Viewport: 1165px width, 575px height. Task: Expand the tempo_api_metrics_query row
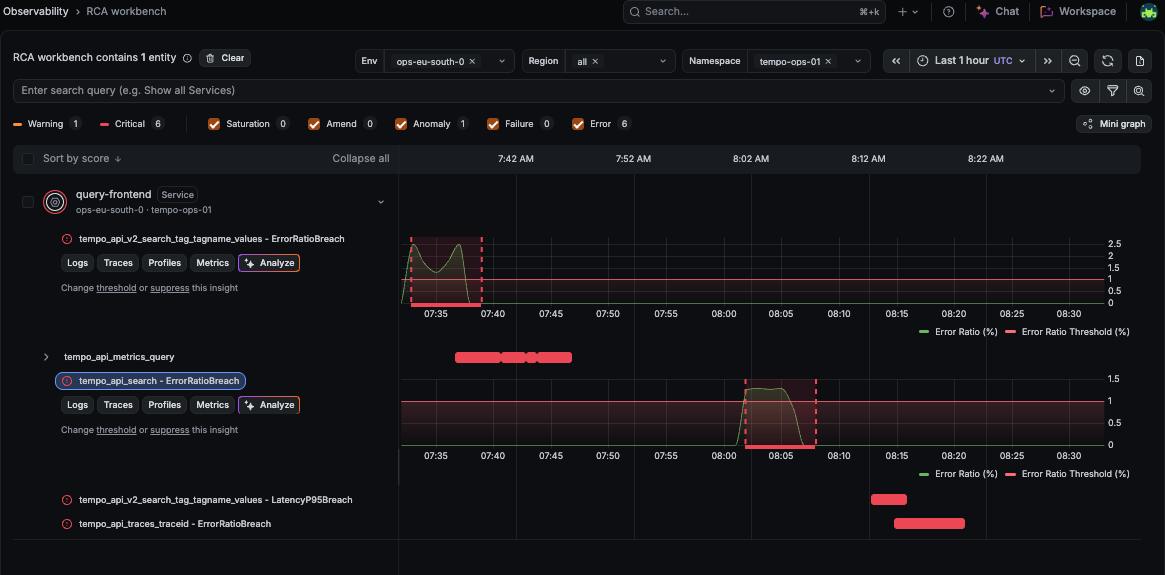pyautogui.click(x=46, y=357)
